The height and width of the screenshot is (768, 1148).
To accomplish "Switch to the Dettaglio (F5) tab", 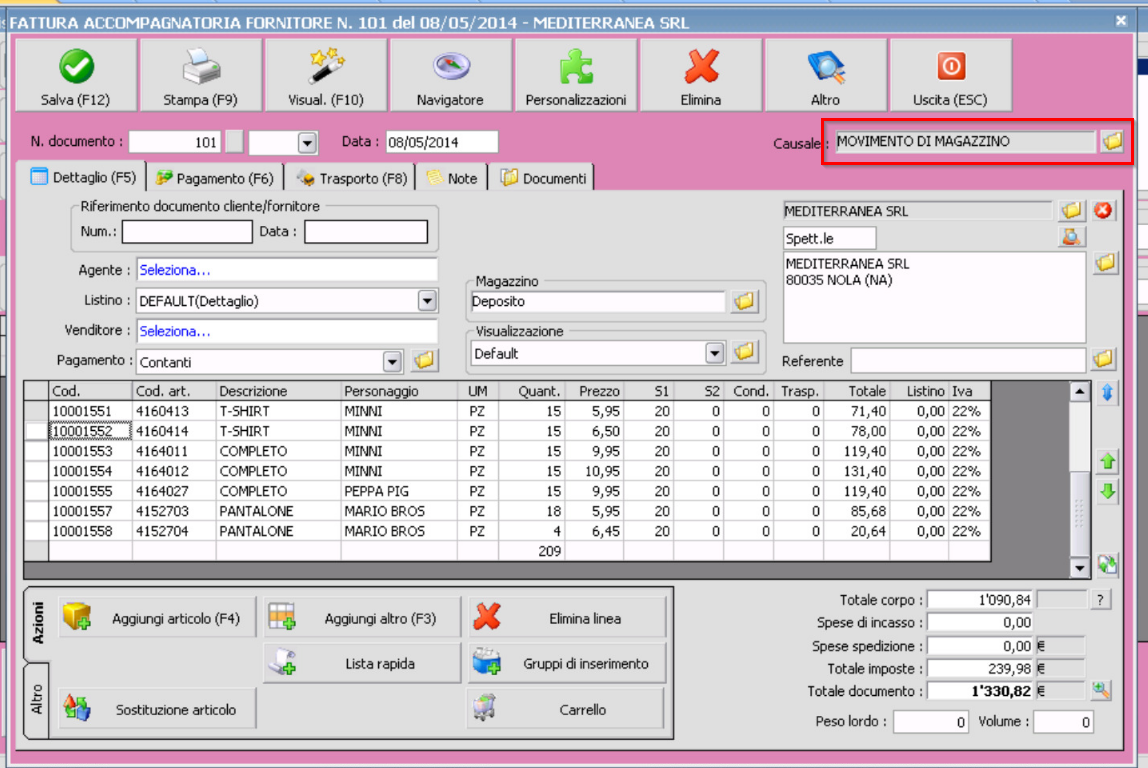I will (x=82, y=177).
